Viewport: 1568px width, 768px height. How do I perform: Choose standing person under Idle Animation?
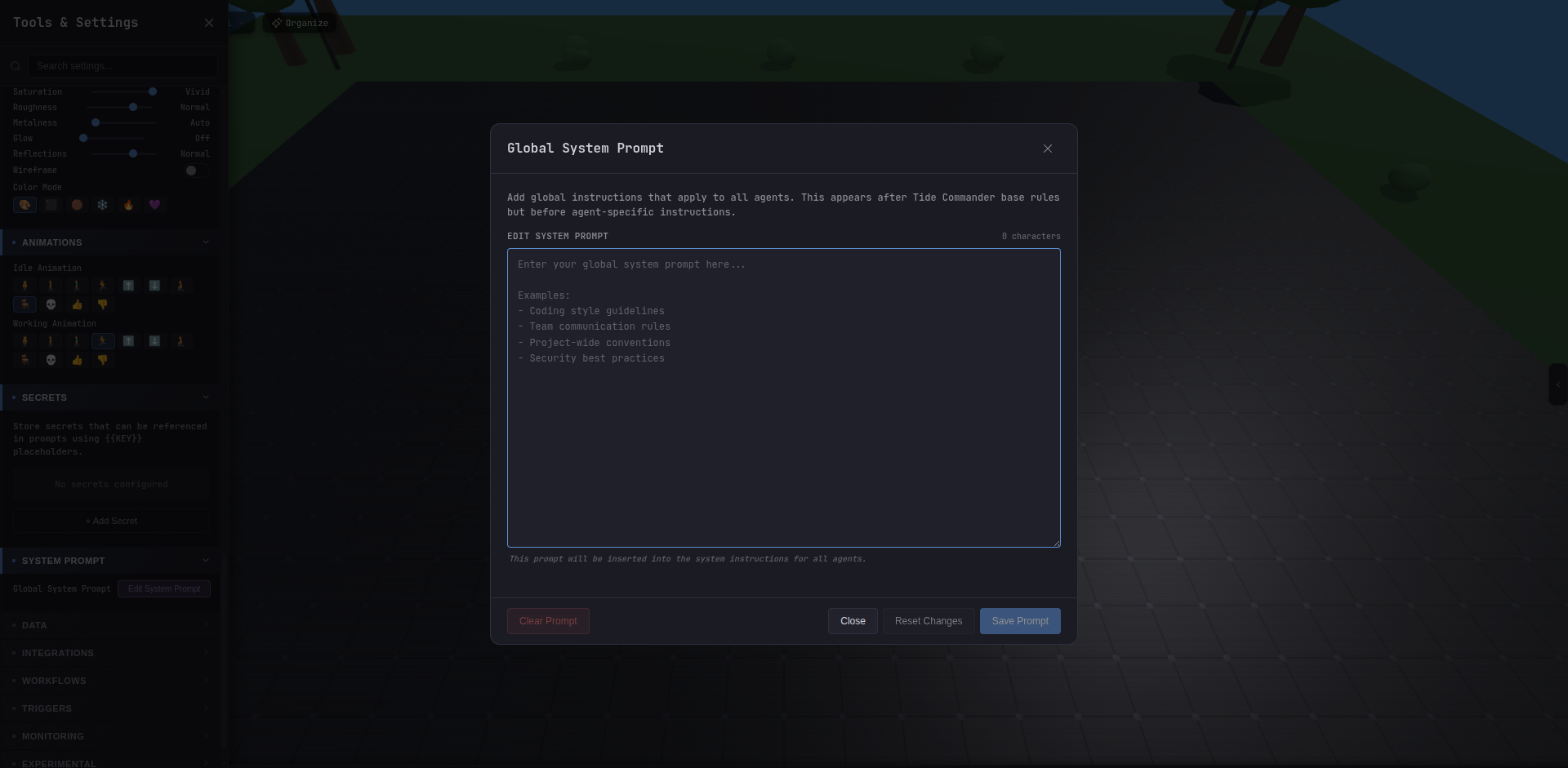pyautogui.click(x=24, y=286)
